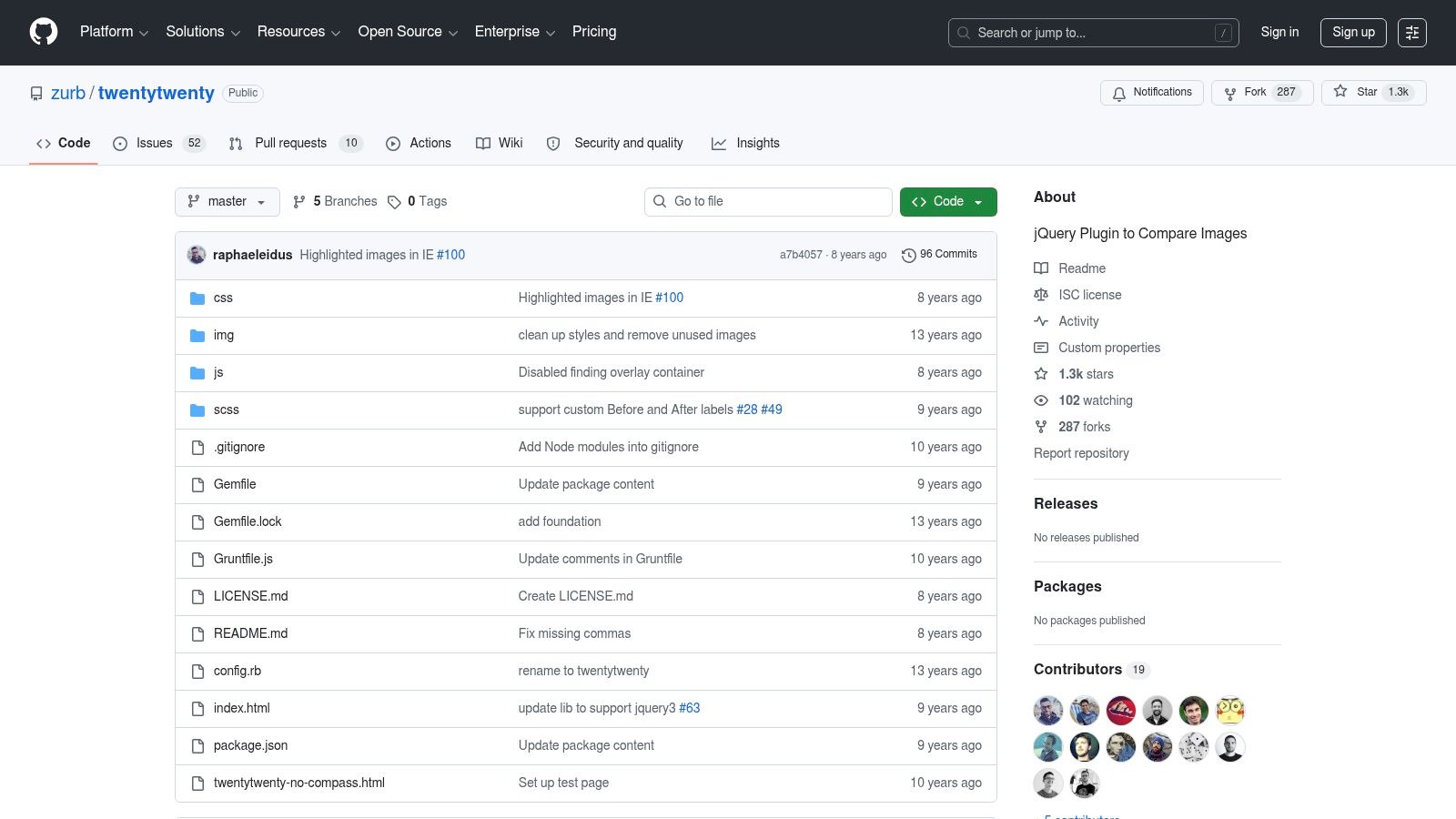Open the Releases section heading
This screenshot has width=1456, height=819.
coord(1066,503)
